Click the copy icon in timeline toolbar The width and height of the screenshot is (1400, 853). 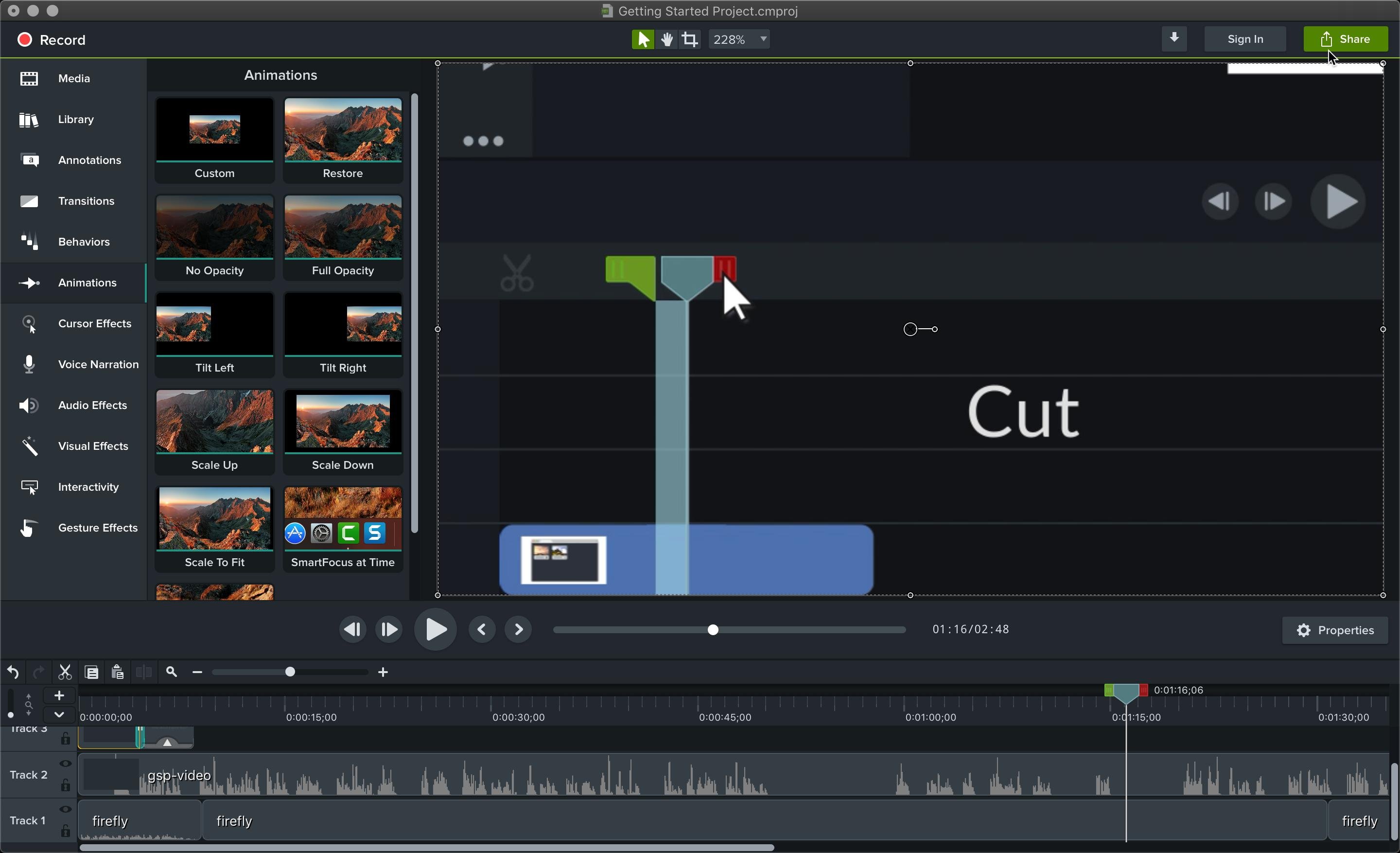pos(91,672)
